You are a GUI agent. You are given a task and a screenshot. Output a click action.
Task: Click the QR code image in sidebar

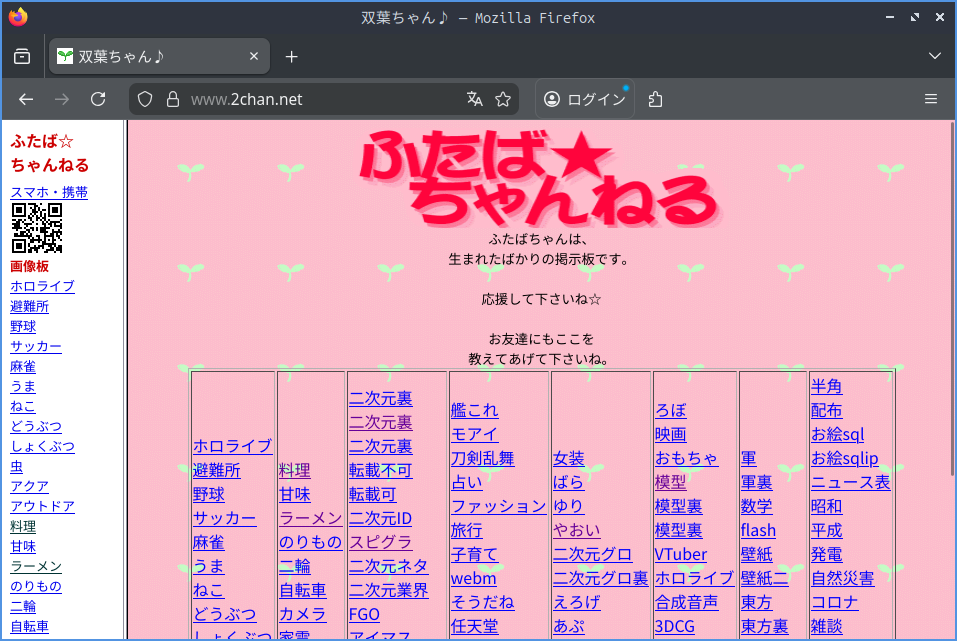point(37,228)
